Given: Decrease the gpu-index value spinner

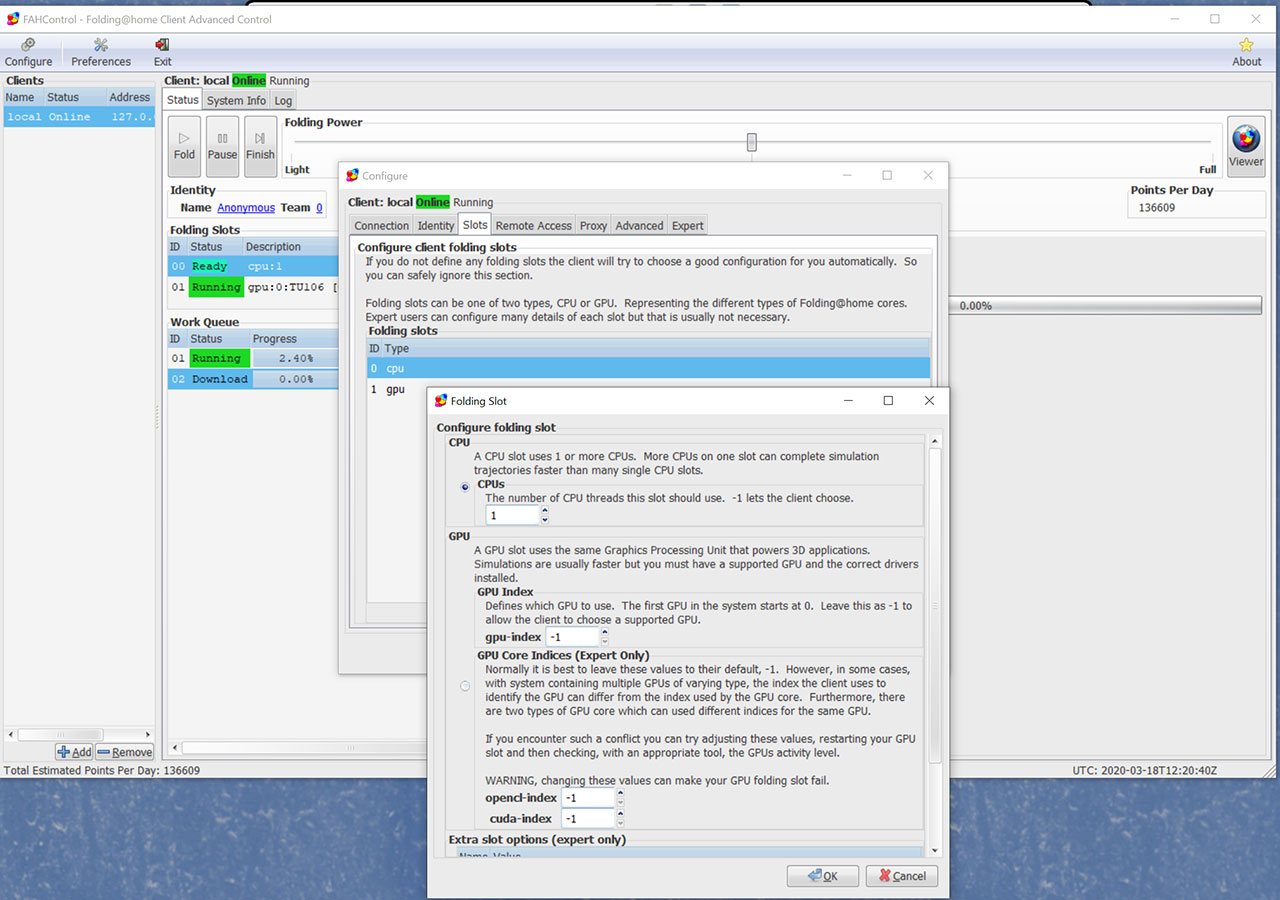Looking at the screenshot, I should pos(605,642).
